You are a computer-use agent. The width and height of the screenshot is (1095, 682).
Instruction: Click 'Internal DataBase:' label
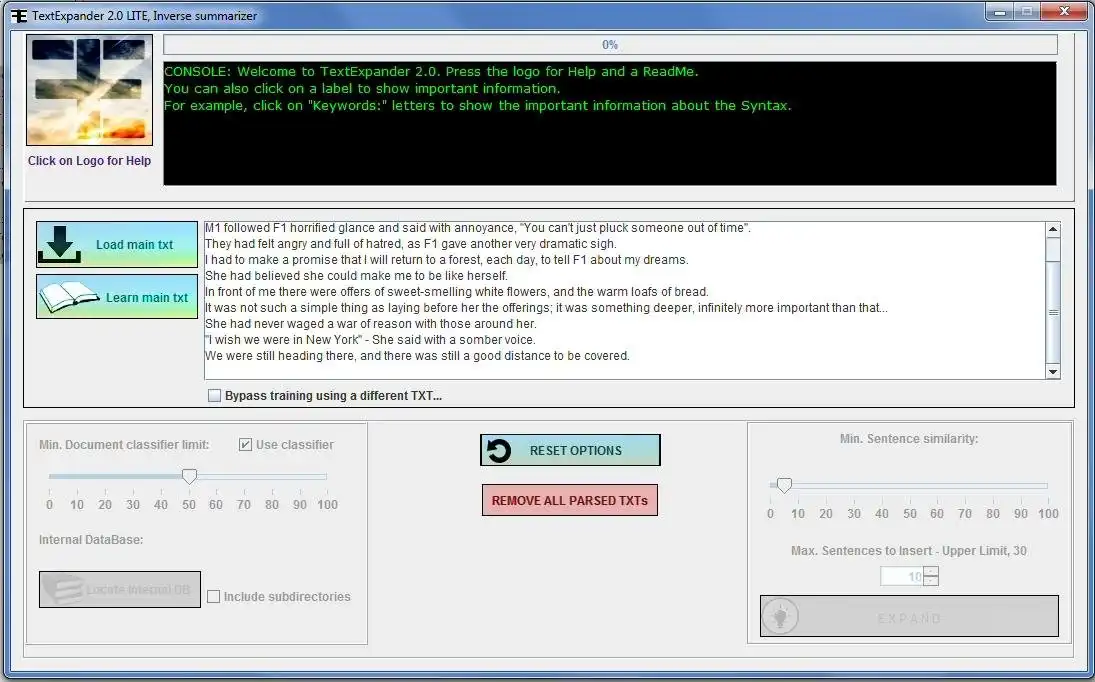coord(91,540)
